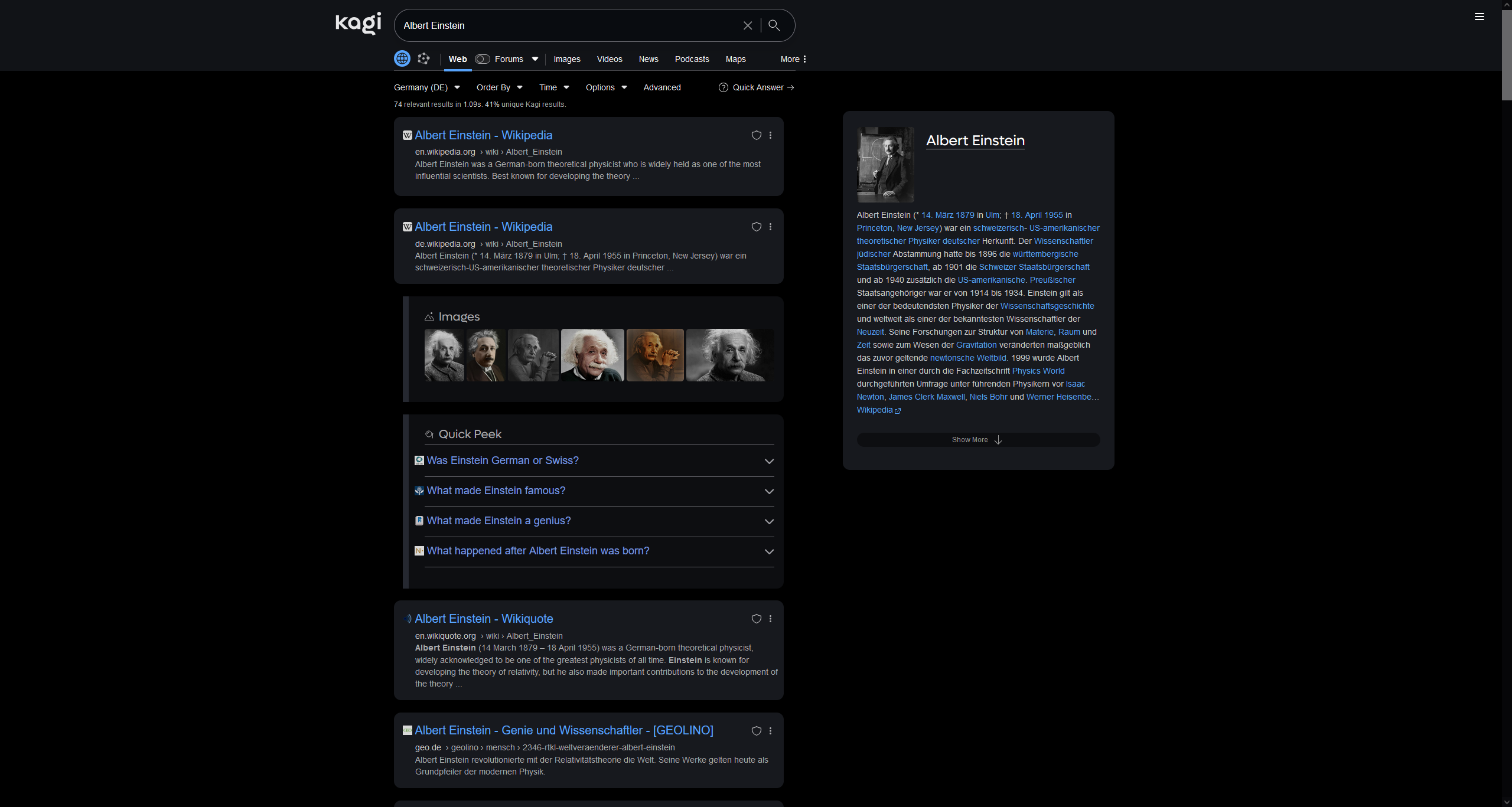Open the Albert Einstein - Wikiquote result
Viewport: 1512px width, 807px height.
pyautogui.click(x=484, y=619)
